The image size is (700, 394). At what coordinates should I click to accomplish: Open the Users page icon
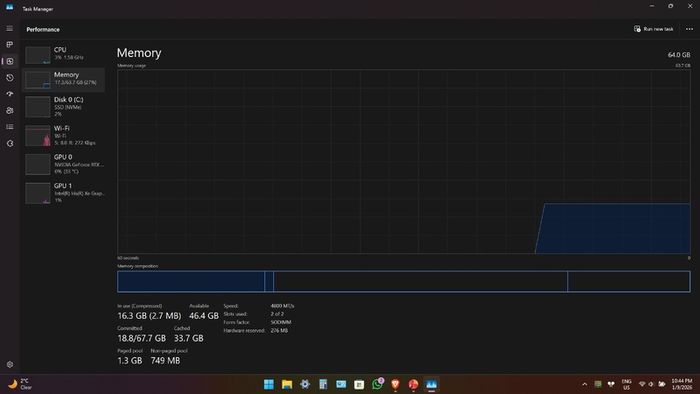click(10, 110)
